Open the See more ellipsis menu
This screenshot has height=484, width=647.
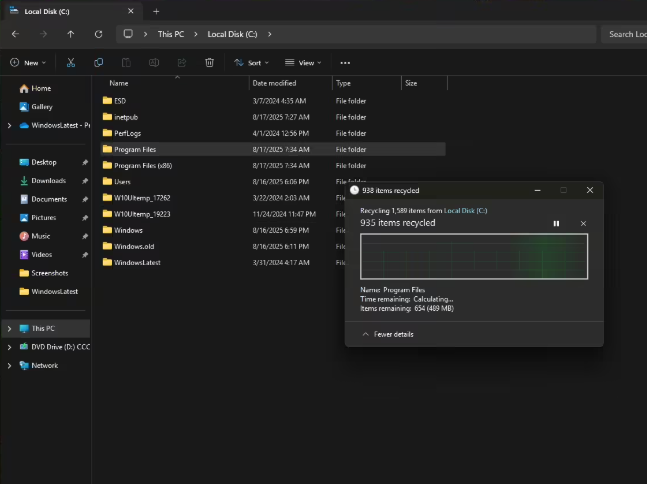click(x=345, y=62)
